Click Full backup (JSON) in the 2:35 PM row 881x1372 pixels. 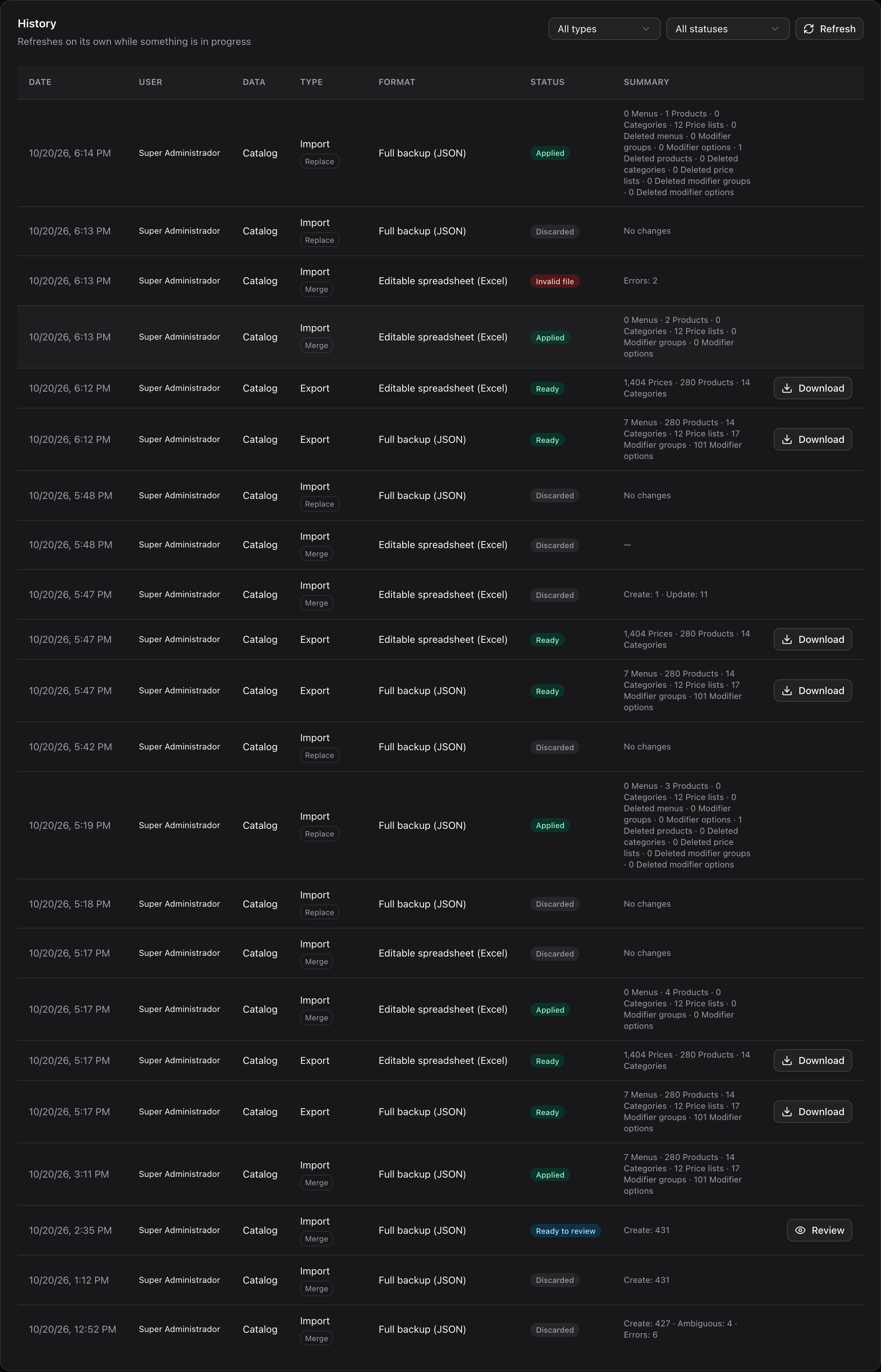(x=422, y=1230)
